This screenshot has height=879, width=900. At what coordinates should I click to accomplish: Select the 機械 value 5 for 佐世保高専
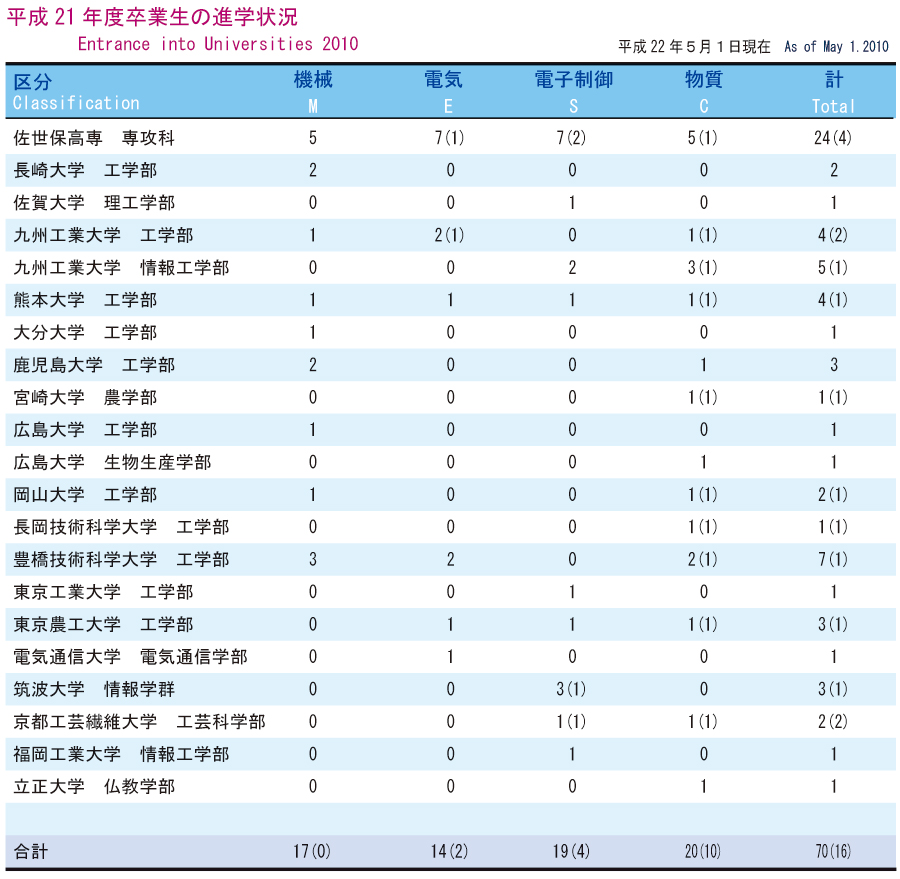pyautogui.click(x=313, y=138)
